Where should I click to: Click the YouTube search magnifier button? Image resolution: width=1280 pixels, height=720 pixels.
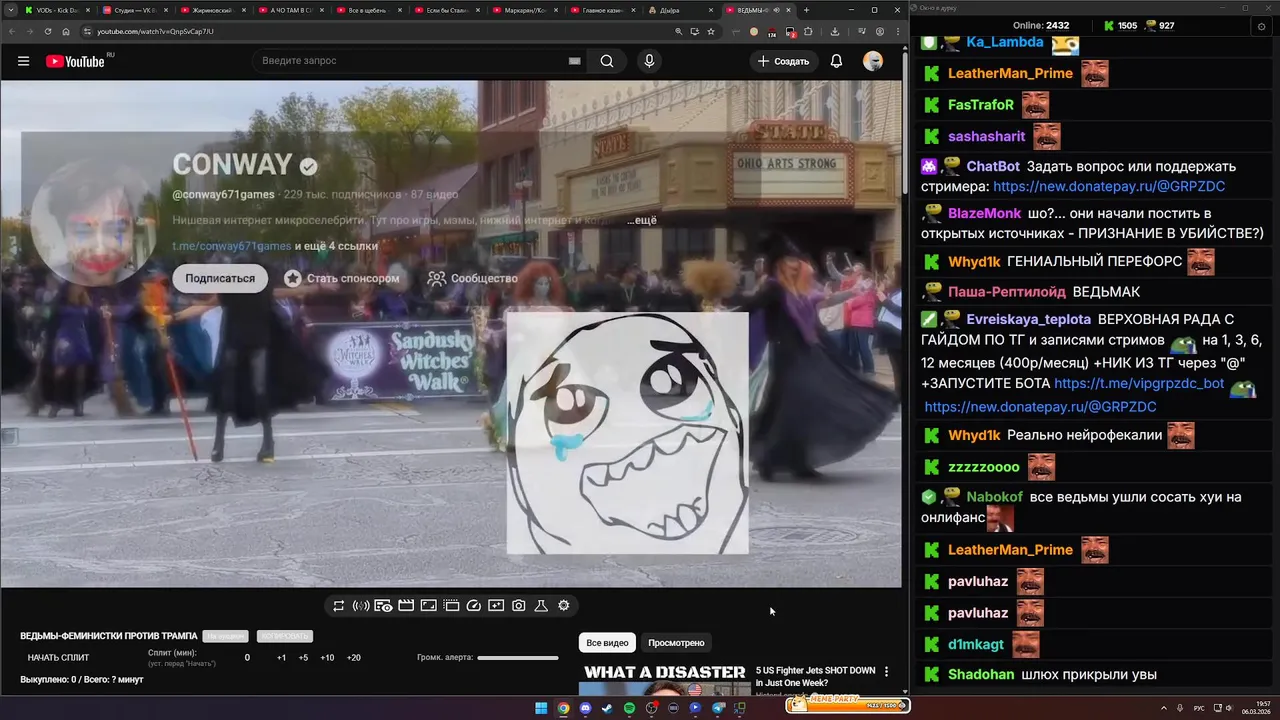[x=607, y=61]
